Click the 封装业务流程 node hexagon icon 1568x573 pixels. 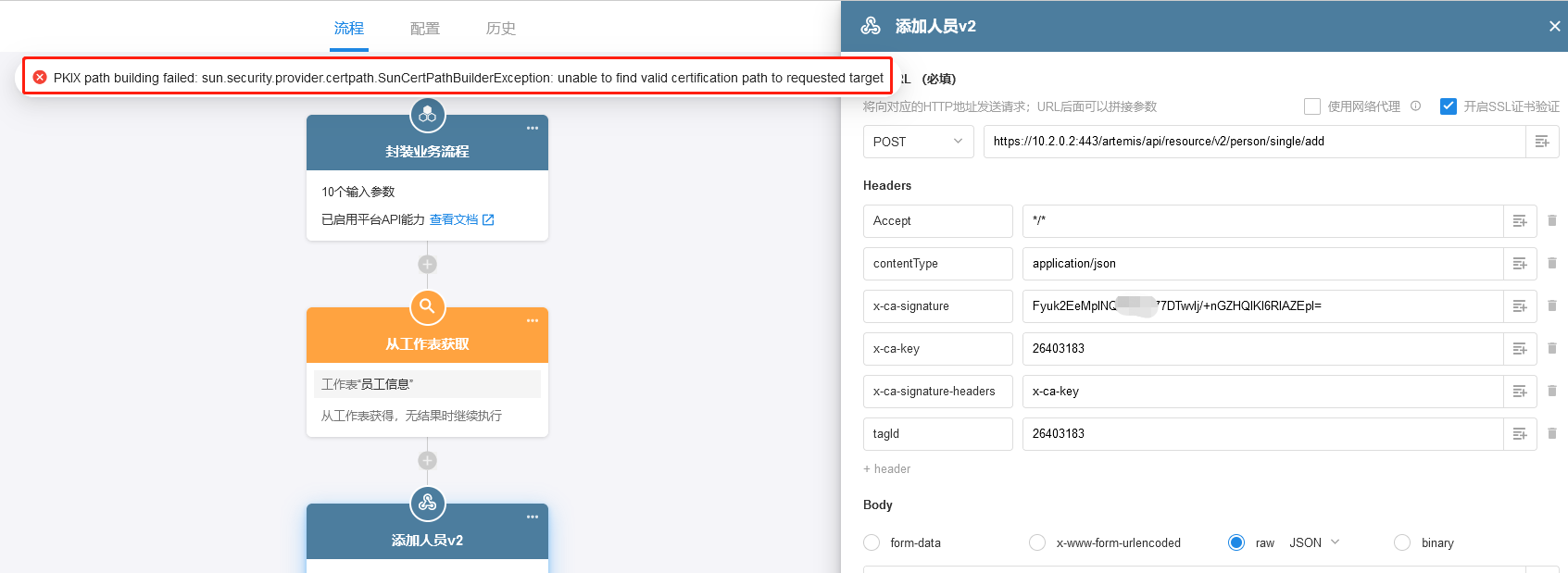428,115
